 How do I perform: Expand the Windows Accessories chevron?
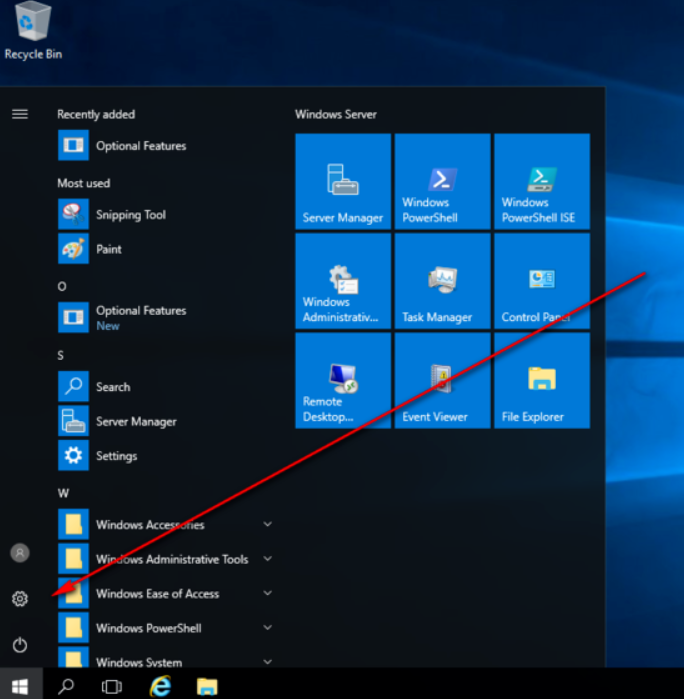[x=268, y=524]
